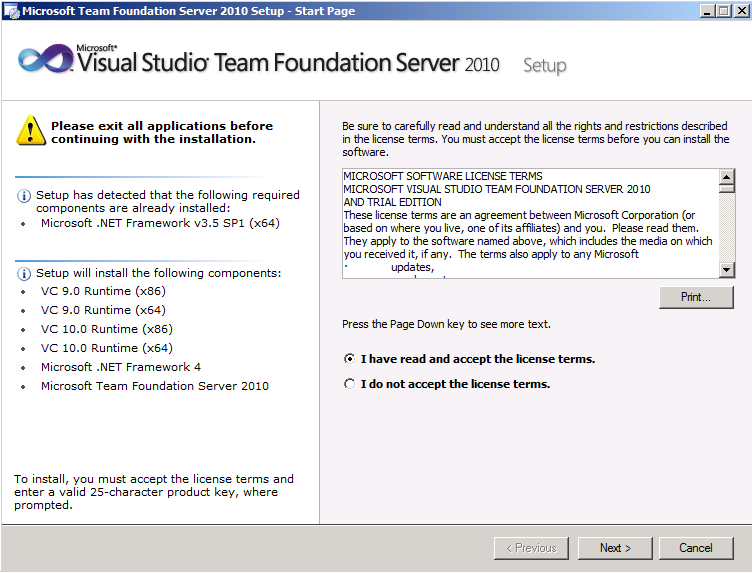Click the Next > button
752x573 pixels.
tap(615, 548)
